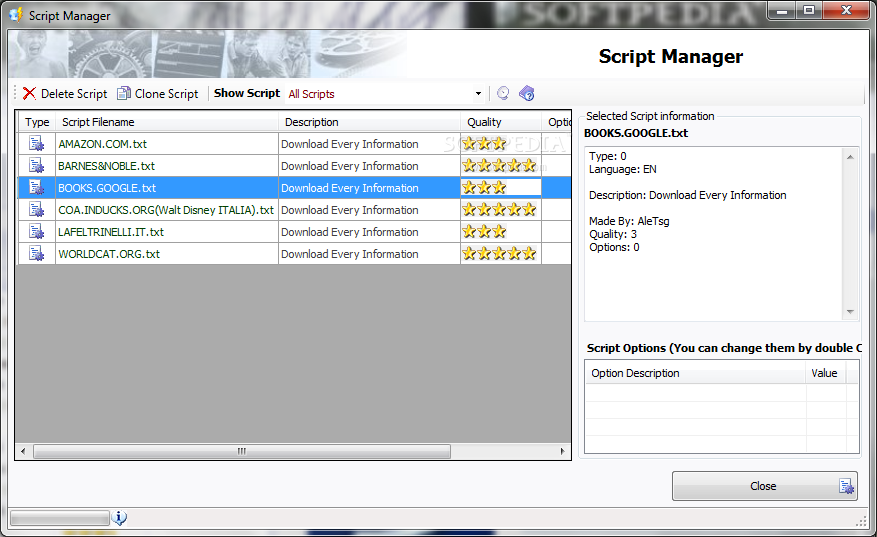
Task: Minimize the Script Manager window
Action: coord(782,11)
